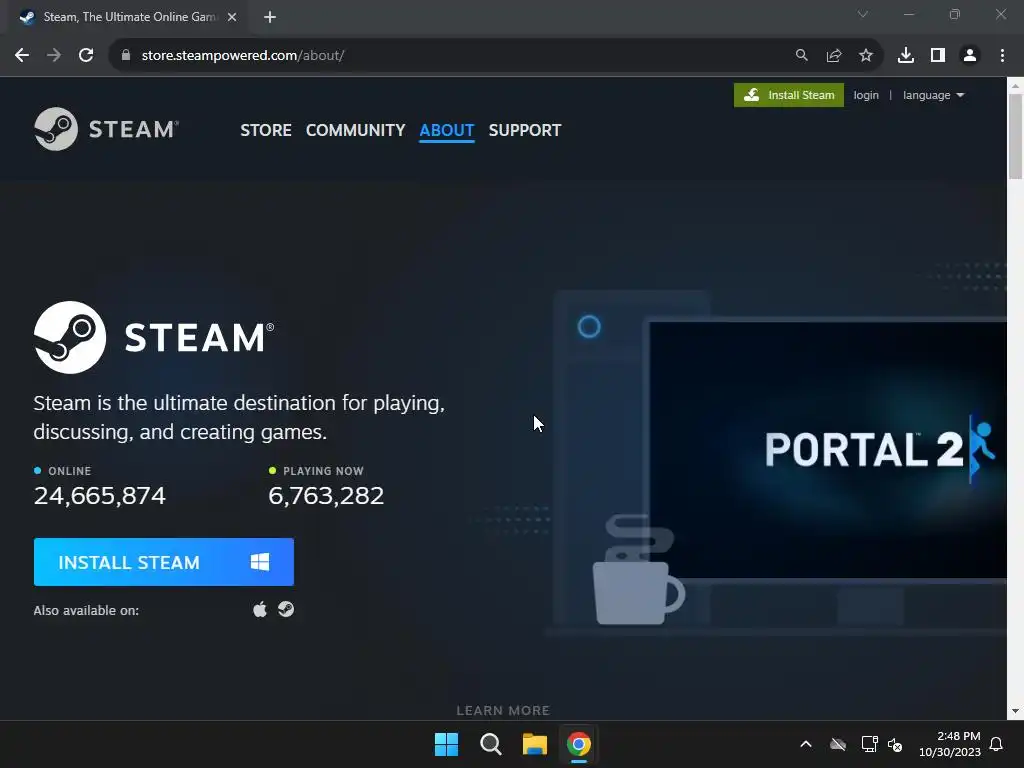
Task: Click the Steam logo in header
Action: 106,129
